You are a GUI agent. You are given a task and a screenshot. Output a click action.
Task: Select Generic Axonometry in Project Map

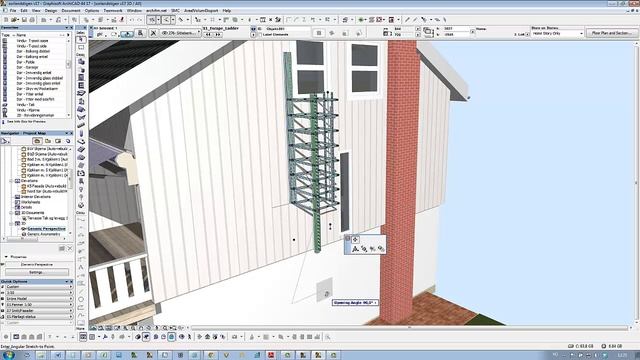tap(44, 234)
